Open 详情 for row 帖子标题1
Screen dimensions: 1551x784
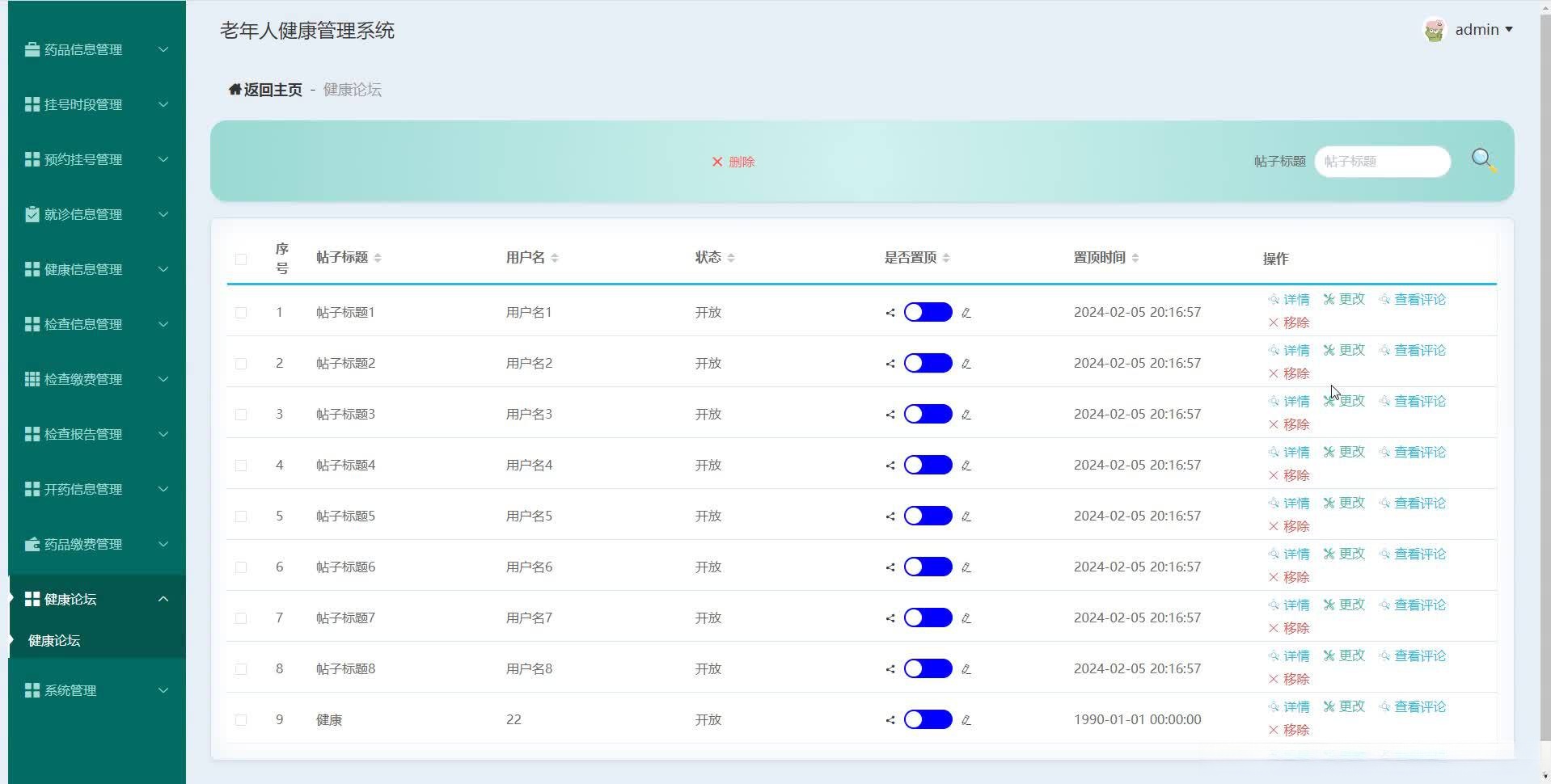coord(1289,300)
